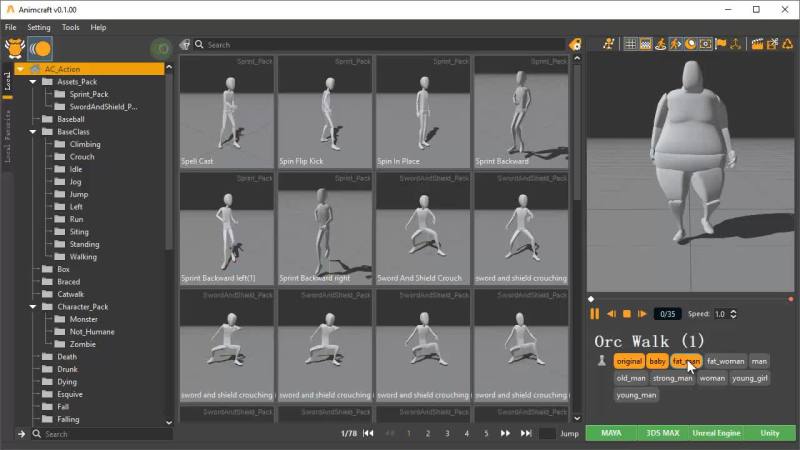
Task: Open the Tools menu
Action: (x=70, y=28)
